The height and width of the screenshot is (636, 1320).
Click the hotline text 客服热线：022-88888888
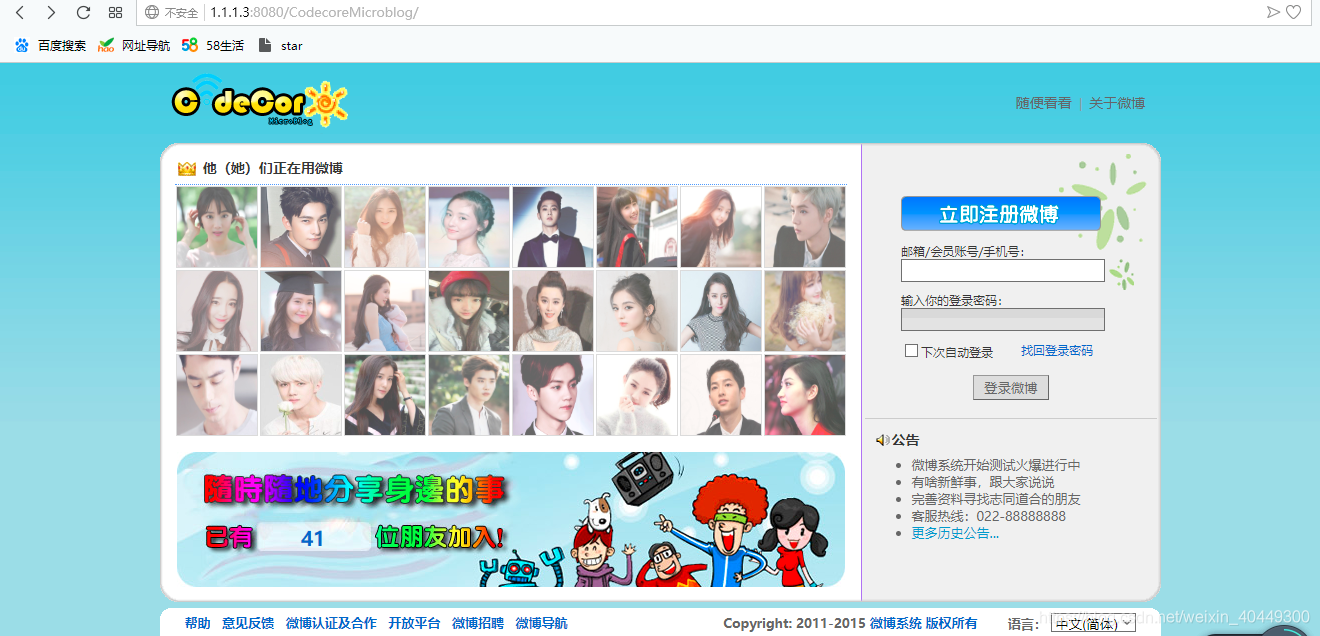(x=988, y=516)
